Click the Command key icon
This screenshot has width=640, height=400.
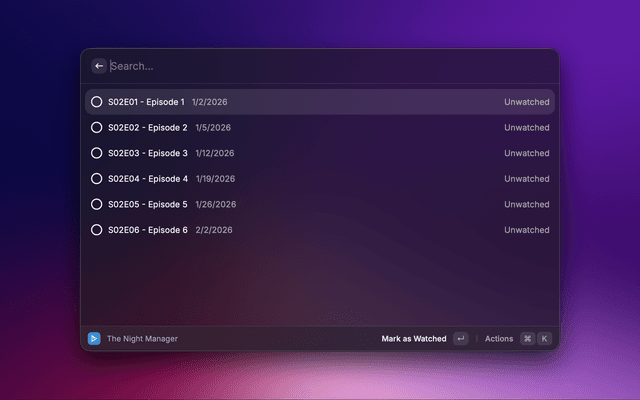coord(527,339)
